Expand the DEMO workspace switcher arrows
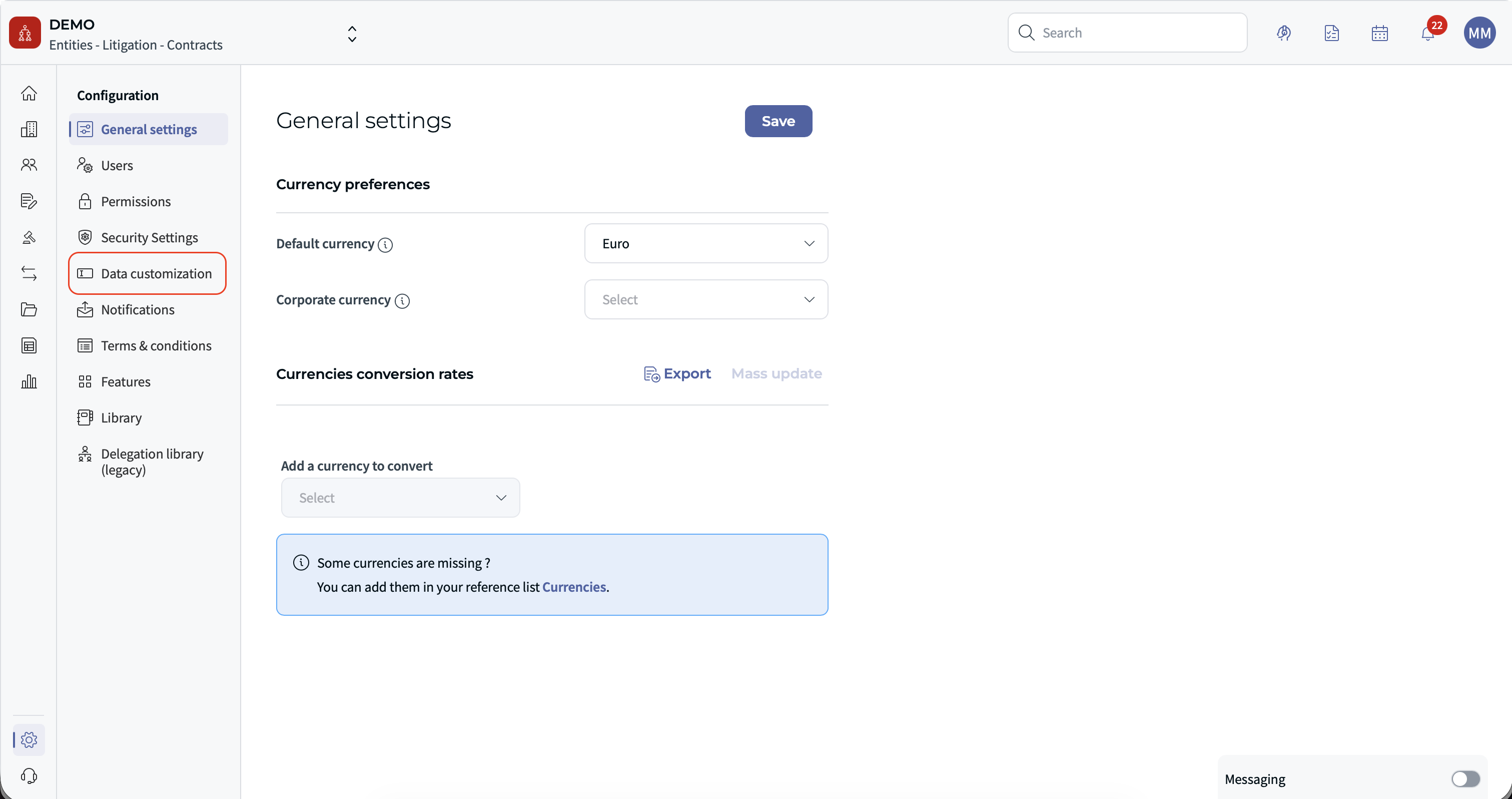Image resolution: width=1512 pixels, height=799 pixels. coord(352,34)
